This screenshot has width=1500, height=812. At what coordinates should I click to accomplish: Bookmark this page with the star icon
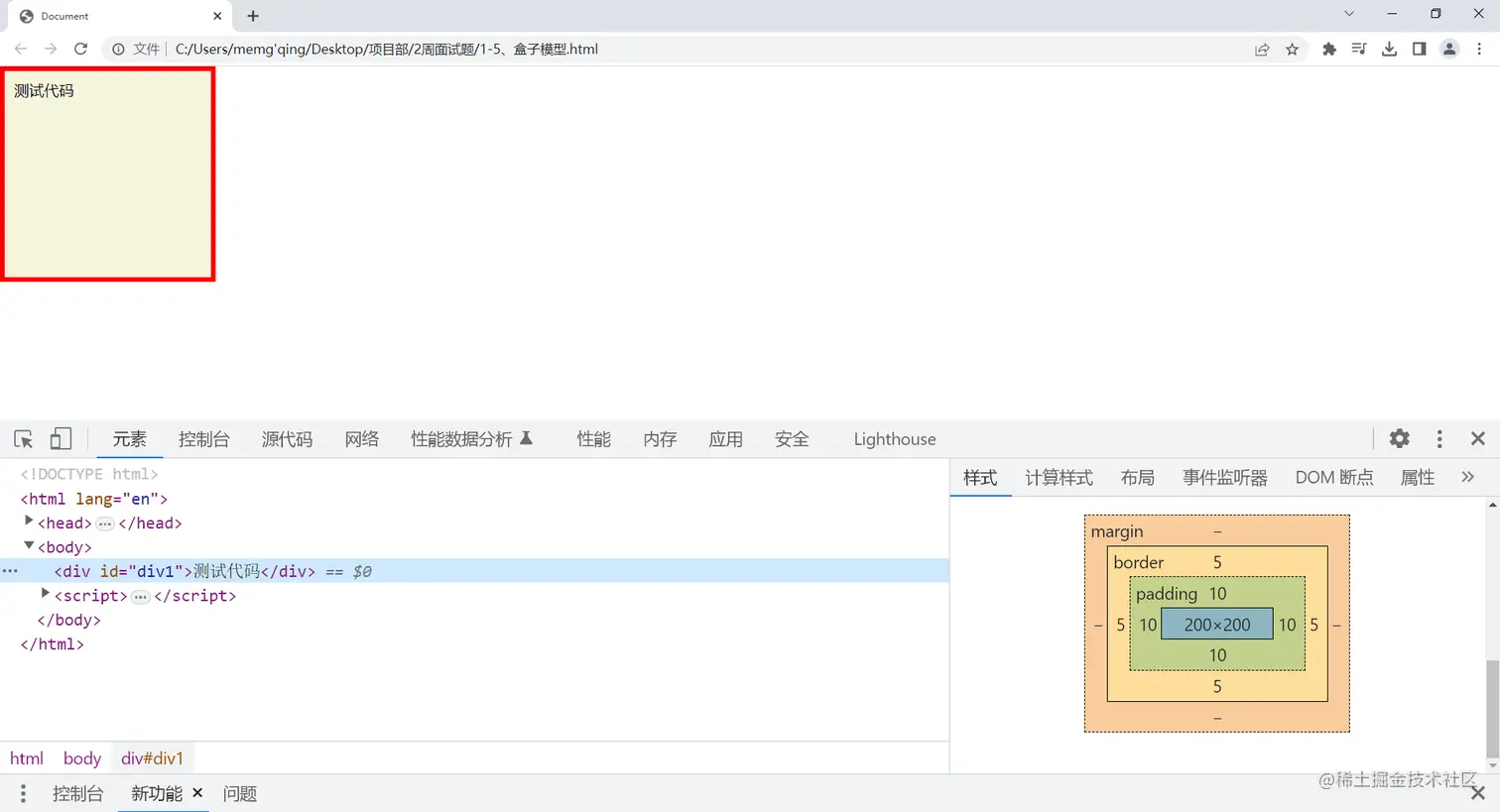1292,50
